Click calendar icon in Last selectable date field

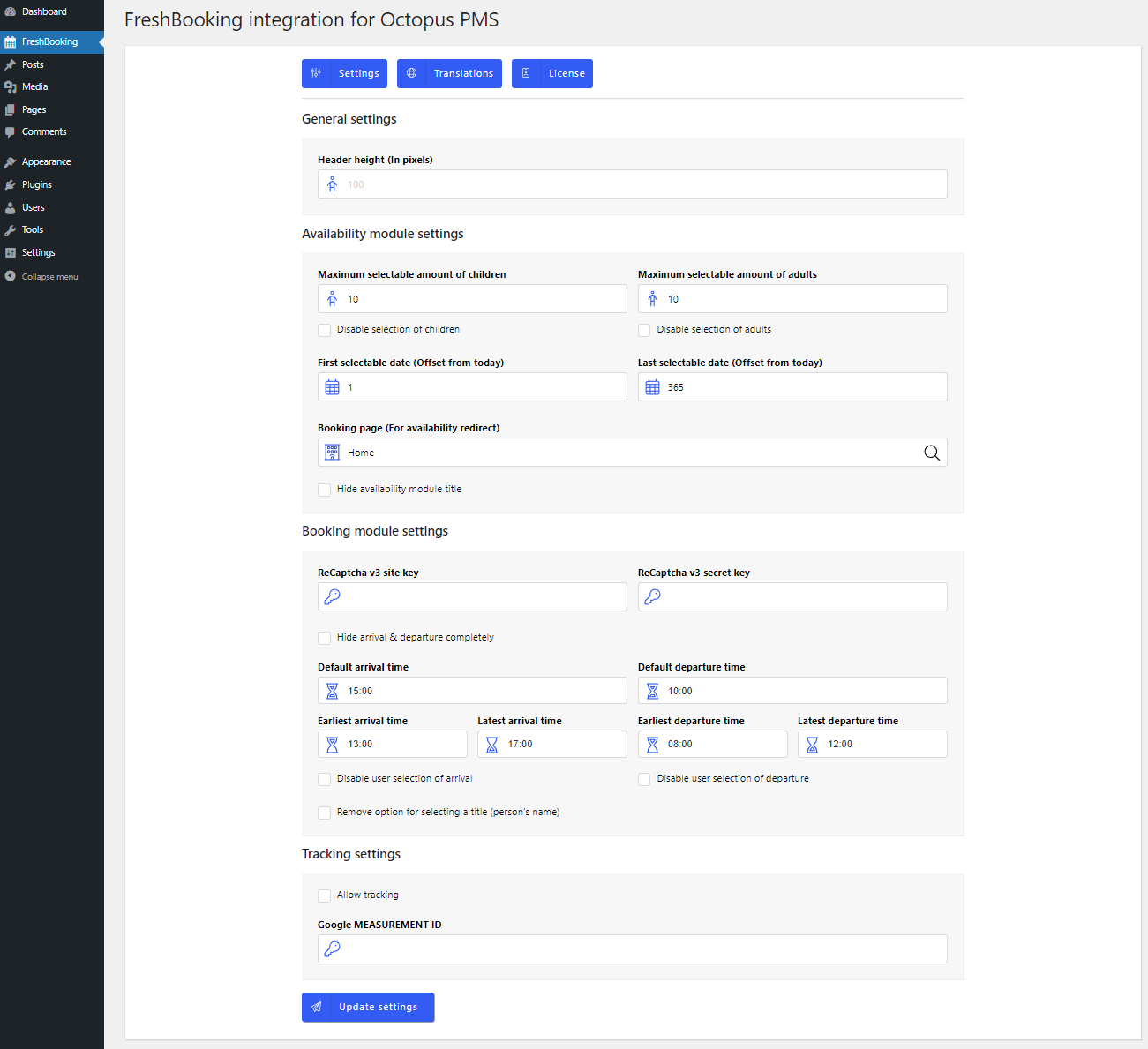(652, 387)
